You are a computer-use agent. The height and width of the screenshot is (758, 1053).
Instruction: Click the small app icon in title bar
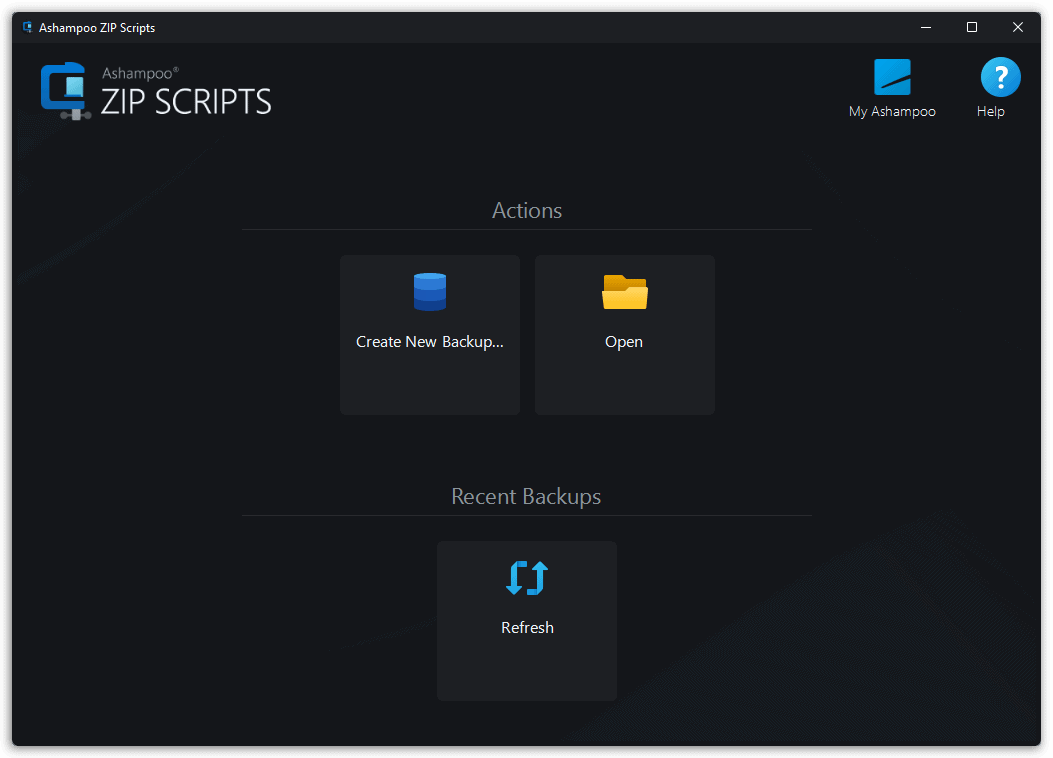point(28,27)
